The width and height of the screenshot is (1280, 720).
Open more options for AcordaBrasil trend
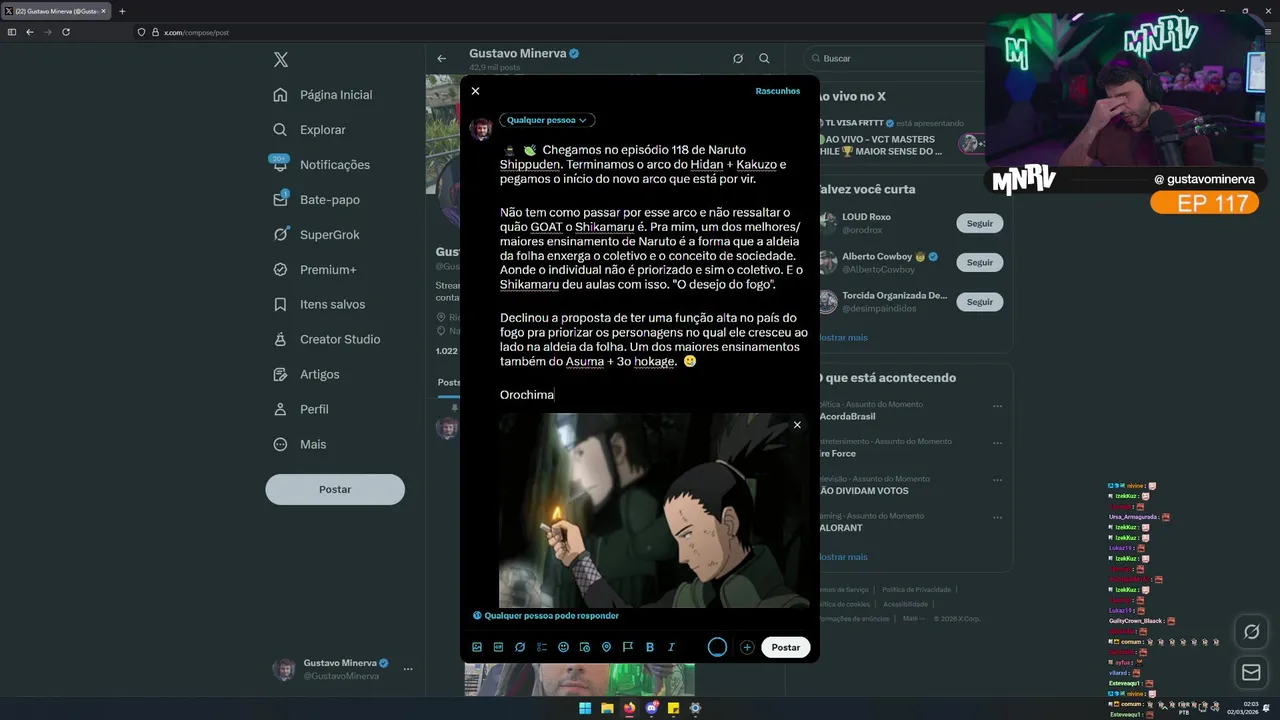coord(997,406)
